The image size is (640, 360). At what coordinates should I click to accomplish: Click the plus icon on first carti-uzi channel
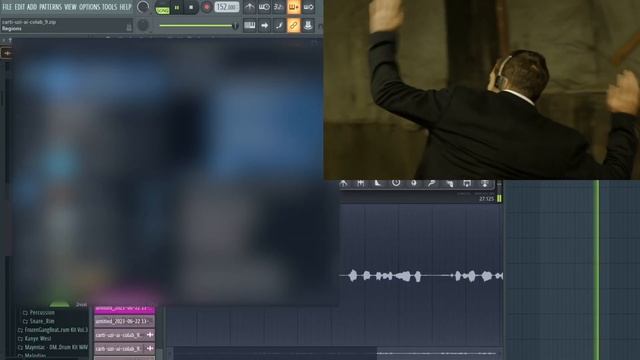coord(150,335)
